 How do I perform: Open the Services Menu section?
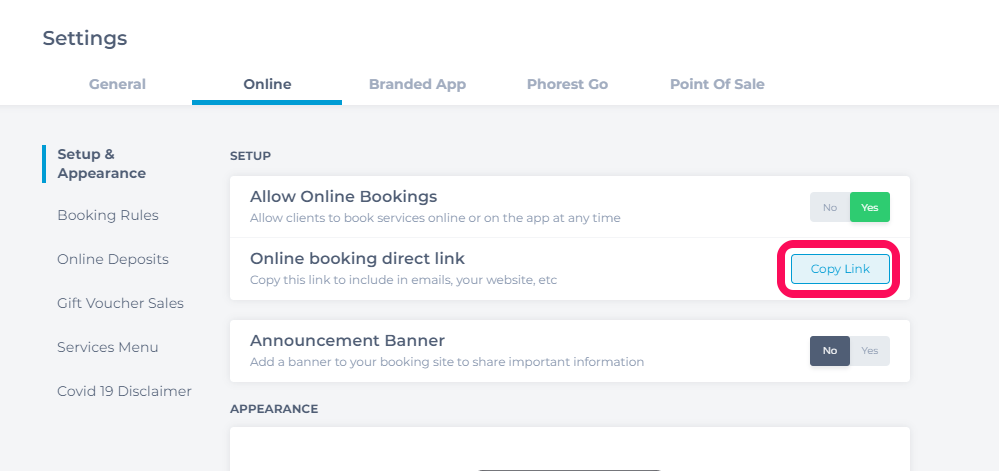pos(108,347)
